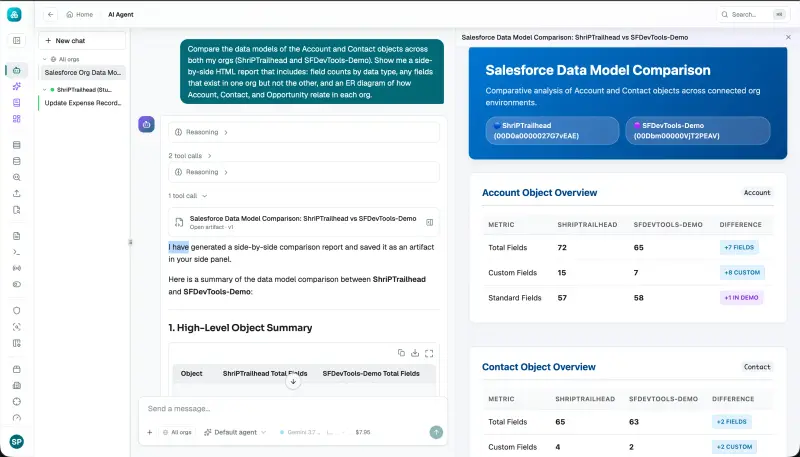This screenshot has height=457, width=800.
Task: Open the AI Agent robot icon in sidebar
Action: [16, 70]
